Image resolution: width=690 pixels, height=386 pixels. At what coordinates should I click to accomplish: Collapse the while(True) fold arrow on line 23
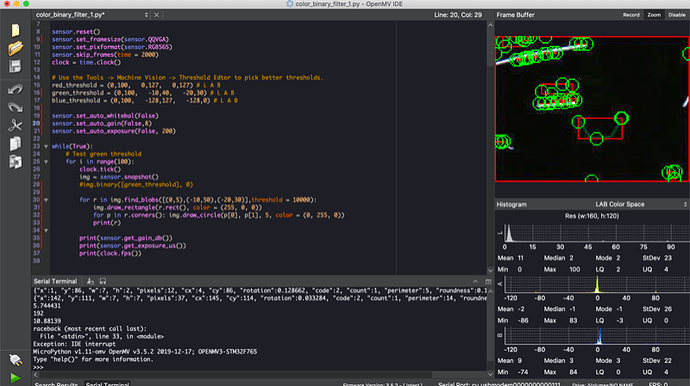(46, 147)
